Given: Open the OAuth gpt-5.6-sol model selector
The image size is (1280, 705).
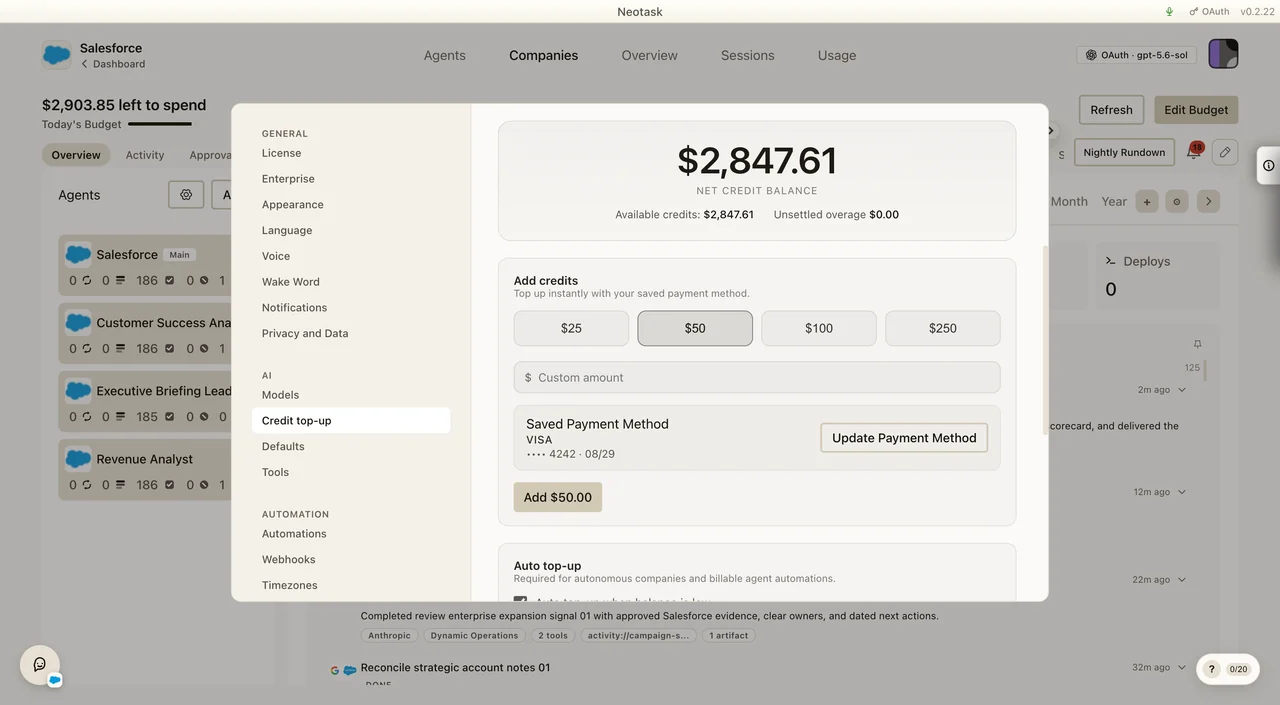Looking at the screenshot, I should pos(1137,55).
